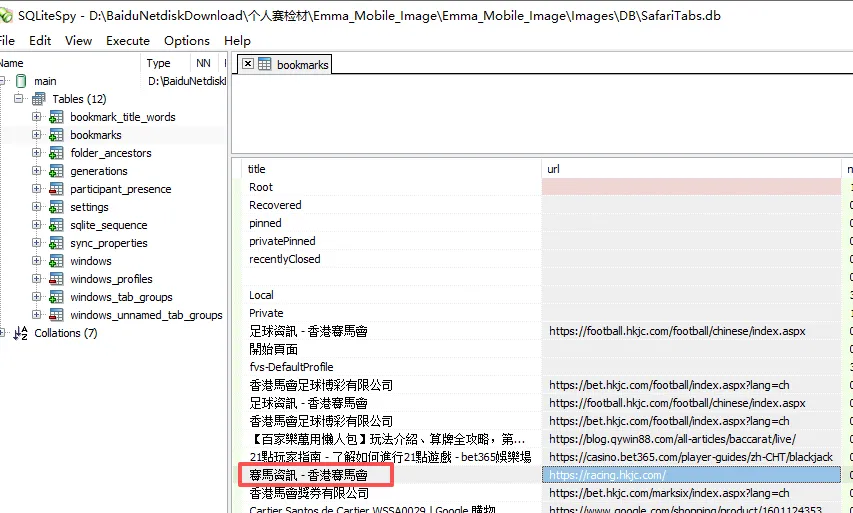Select the Root row title cell
Image resolution: width=853 pixels, height=513 pixels.
(x=391, y=187)
